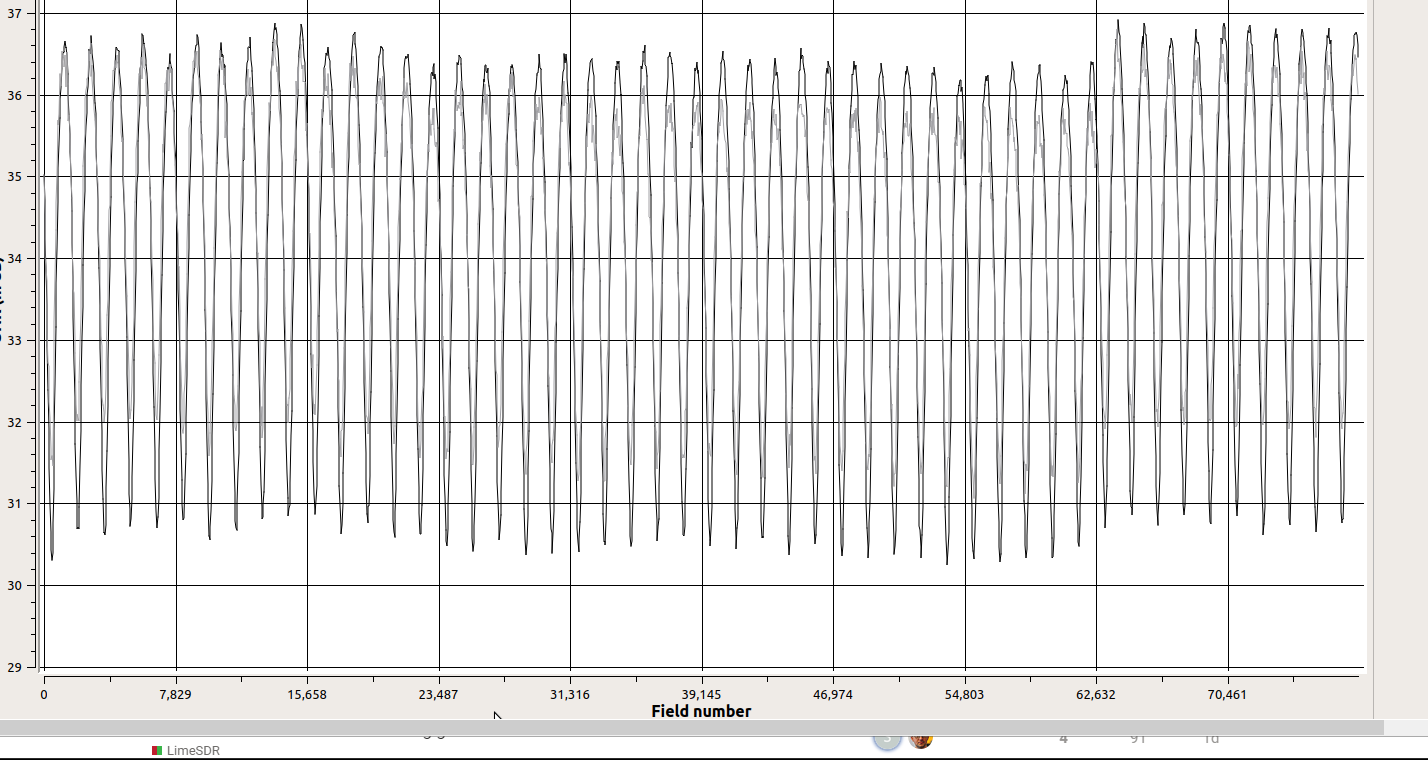Image resolution: width=1428 pixels, height=760 pixels.
Task: Click the LimeSDR colored tag icon
Action: 157,751
